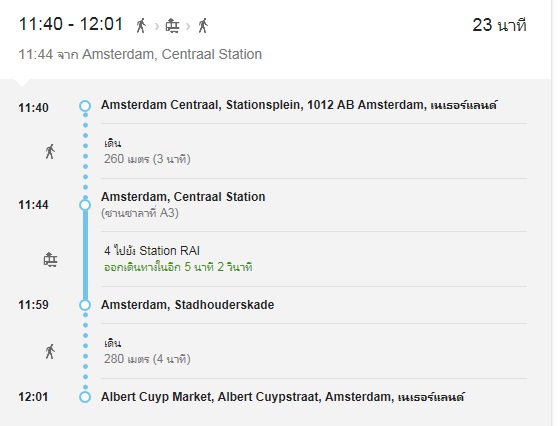
Task: Collapse the 11:40 - 12:01 route summary header
Action: tap(275, 39)
